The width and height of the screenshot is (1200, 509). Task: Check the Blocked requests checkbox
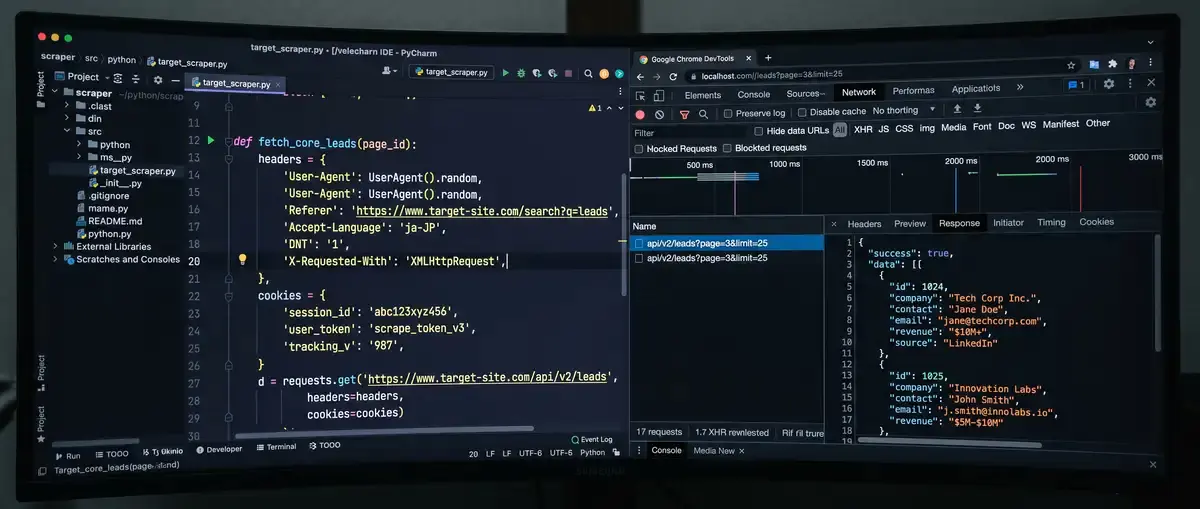[x=727, y=148]
